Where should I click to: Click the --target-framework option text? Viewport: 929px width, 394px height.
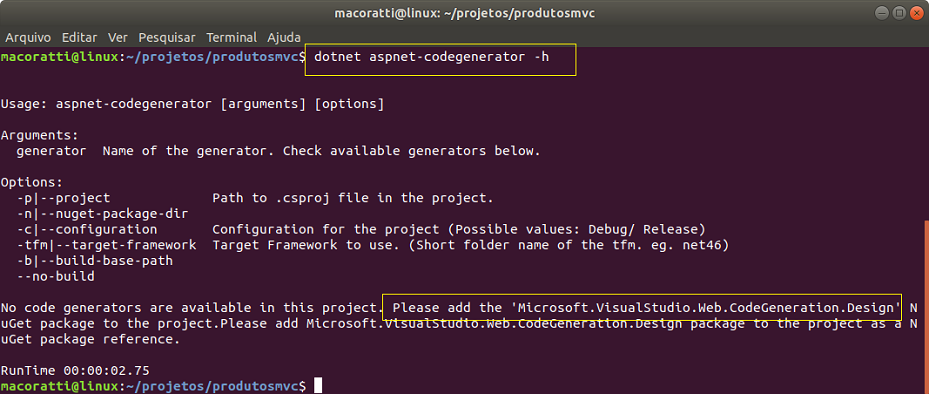click(x=107, y=245)
